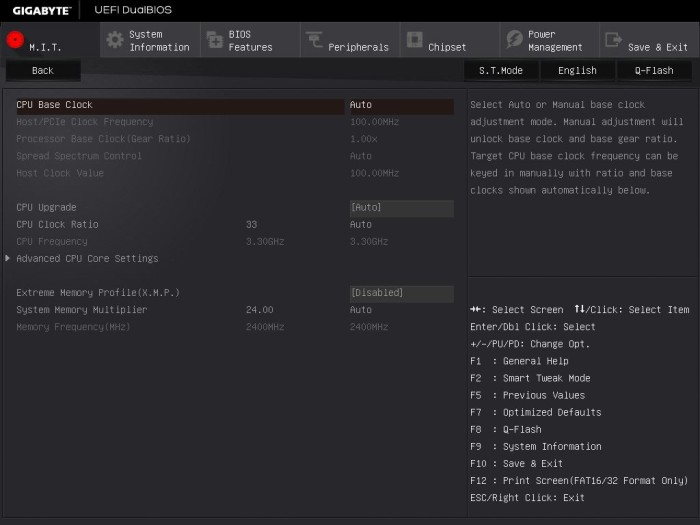Switch to the Chipset tab
This screenshot has width=700, height=525.
click(450, 40)
